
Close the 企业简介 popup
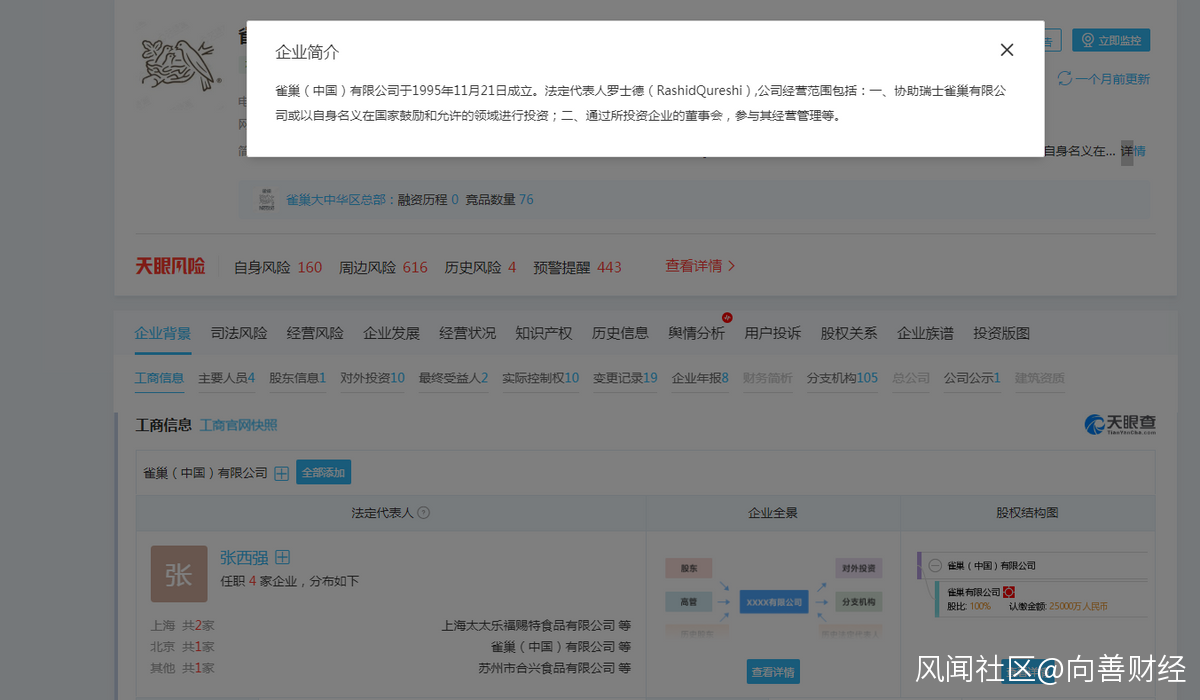pos(1007,50)
